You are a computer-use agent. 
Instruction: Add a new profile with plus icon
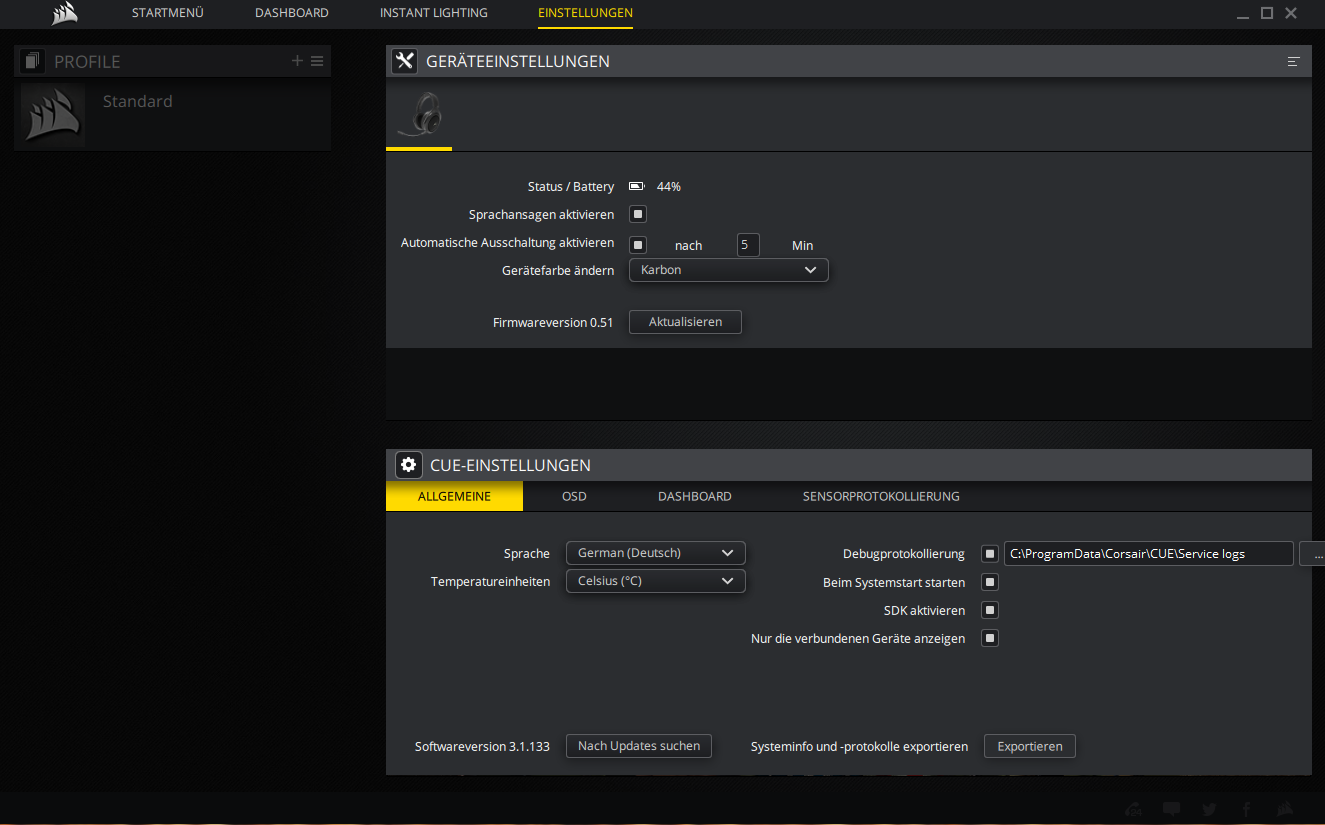pos(297,61)
